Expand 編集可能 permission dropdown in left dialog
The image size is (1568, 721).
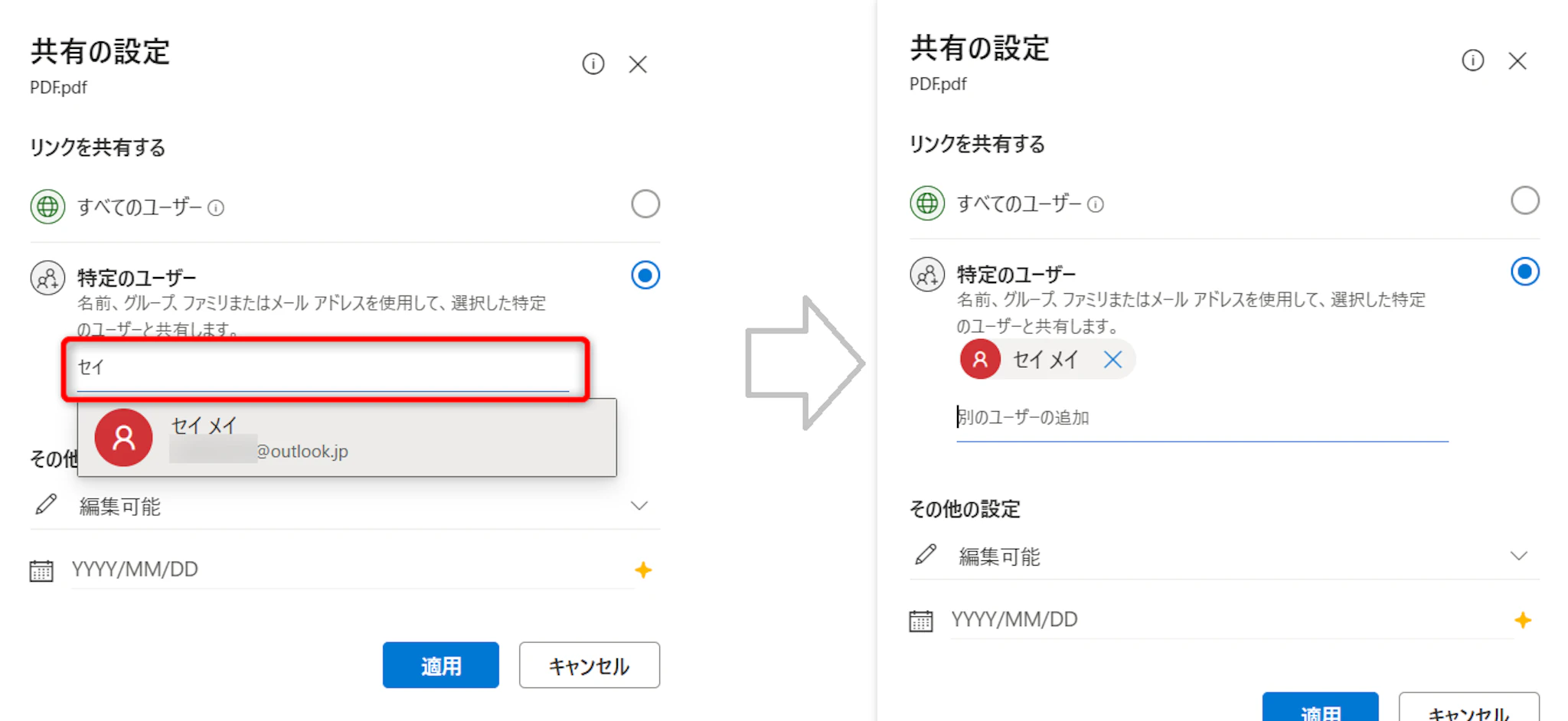pos(639,506)
